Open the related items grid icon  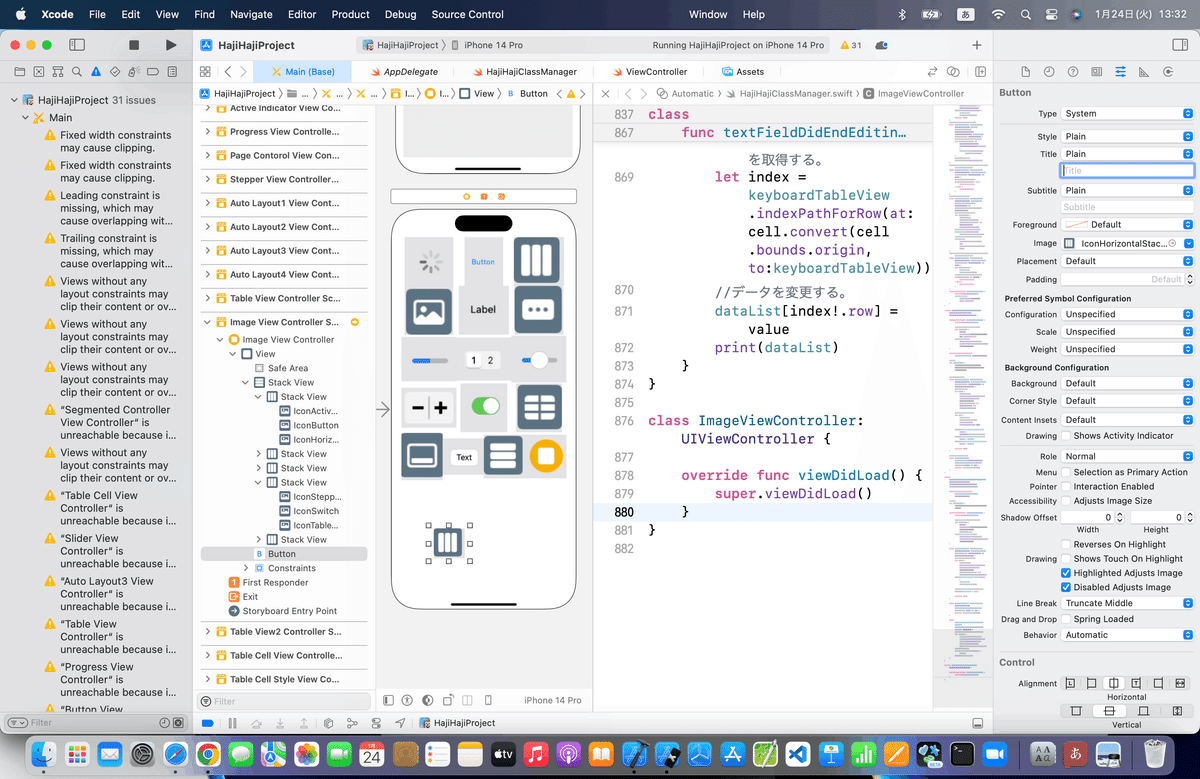pos(205,72)
